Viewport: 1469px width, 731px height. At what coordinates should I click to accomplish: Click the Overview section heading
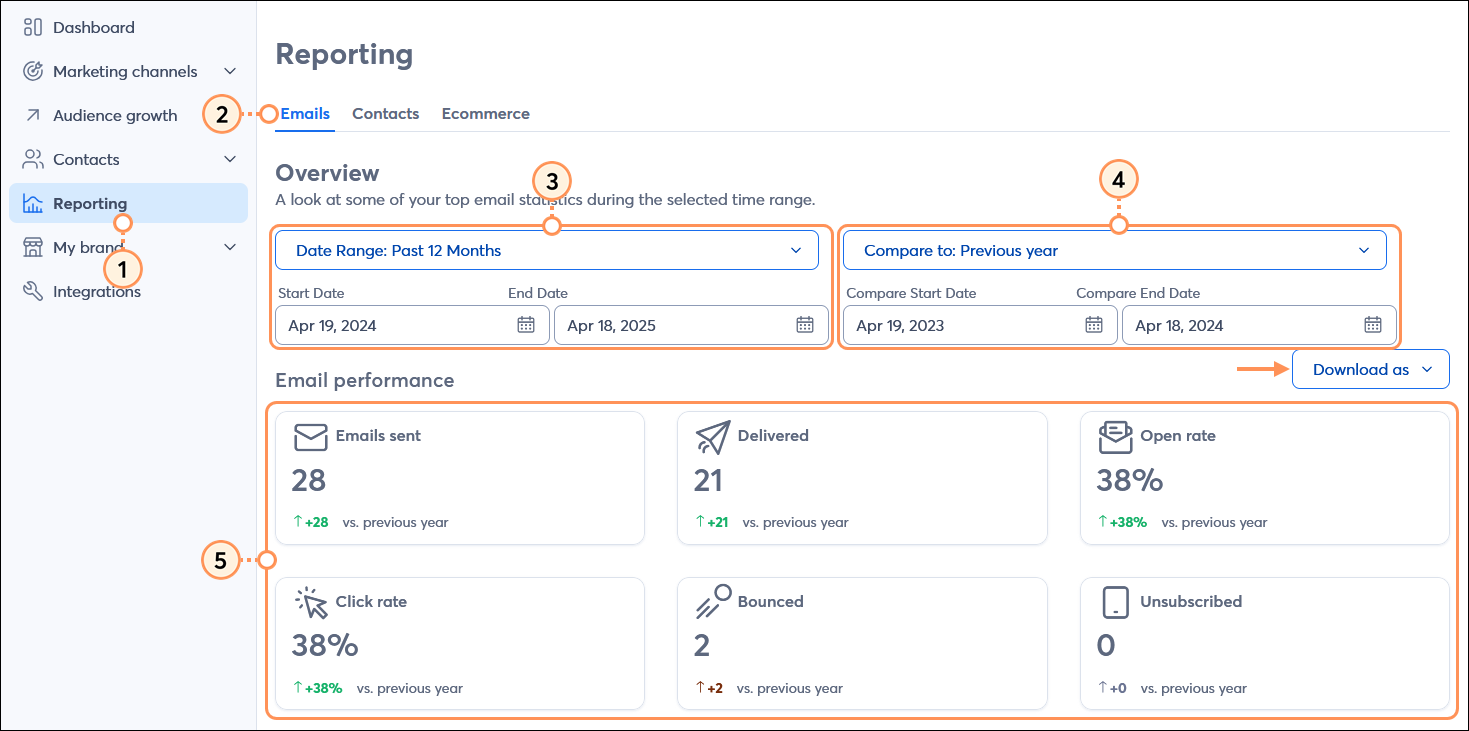328,173
